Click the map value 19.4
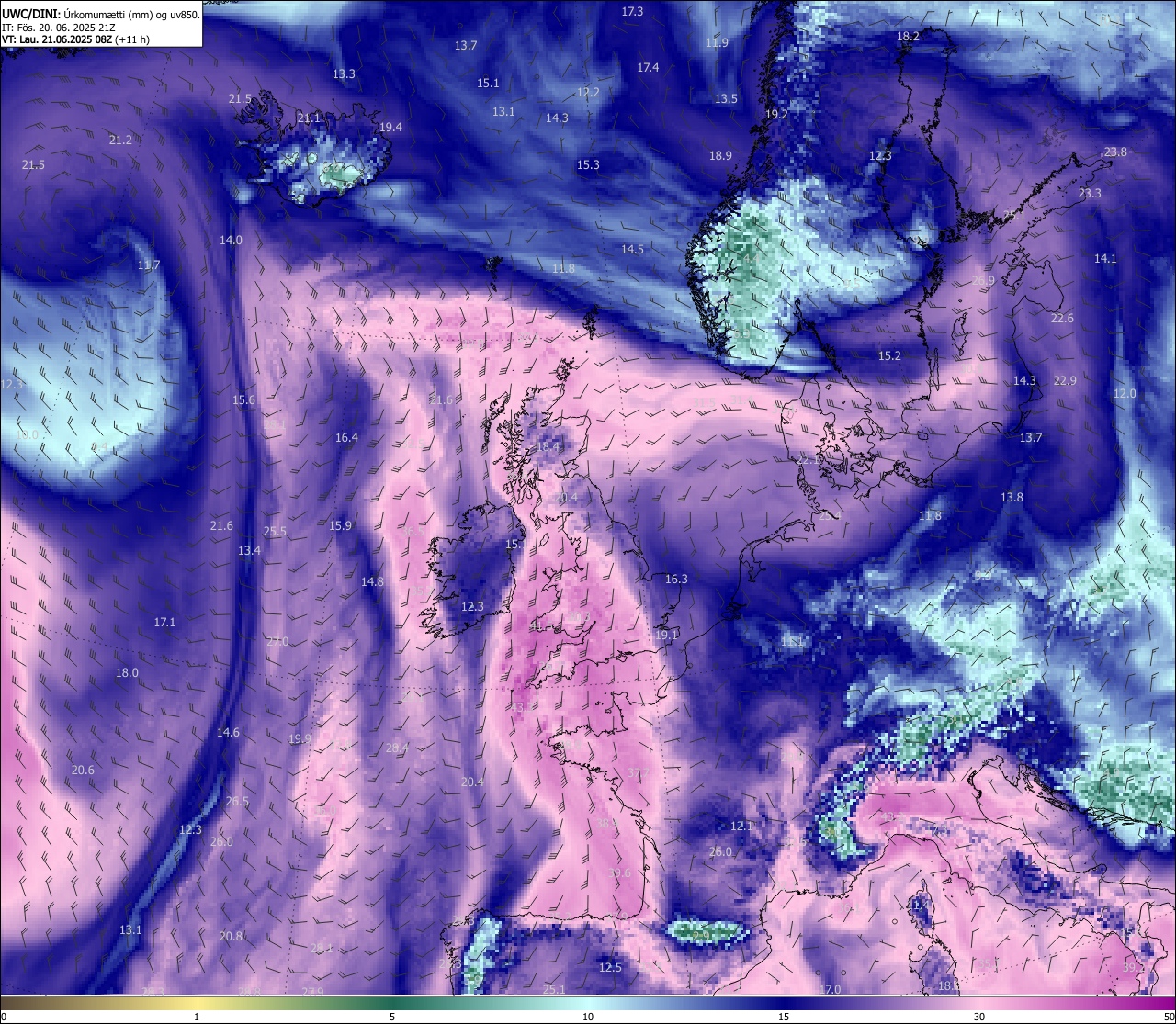Image resolution: width=1176 pixels, height=1024 pixels. (390, 128)
